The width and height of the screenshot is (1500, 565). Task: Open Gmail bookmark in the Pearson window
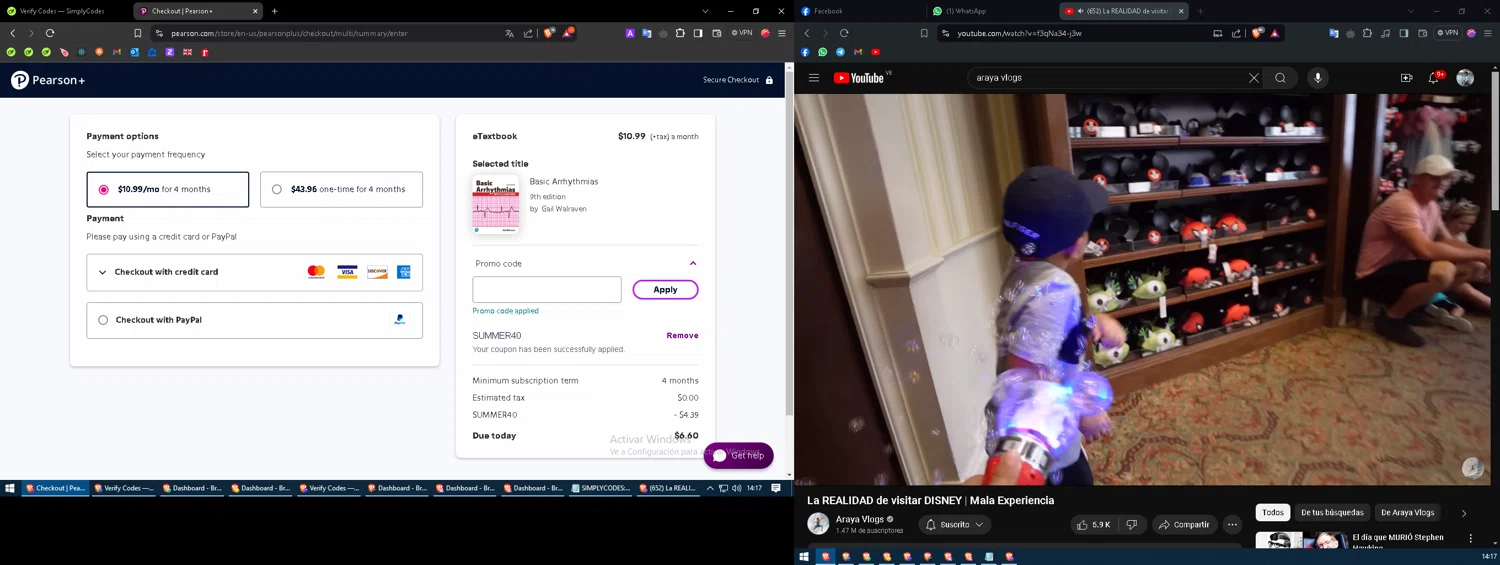[x=117, y=52]
